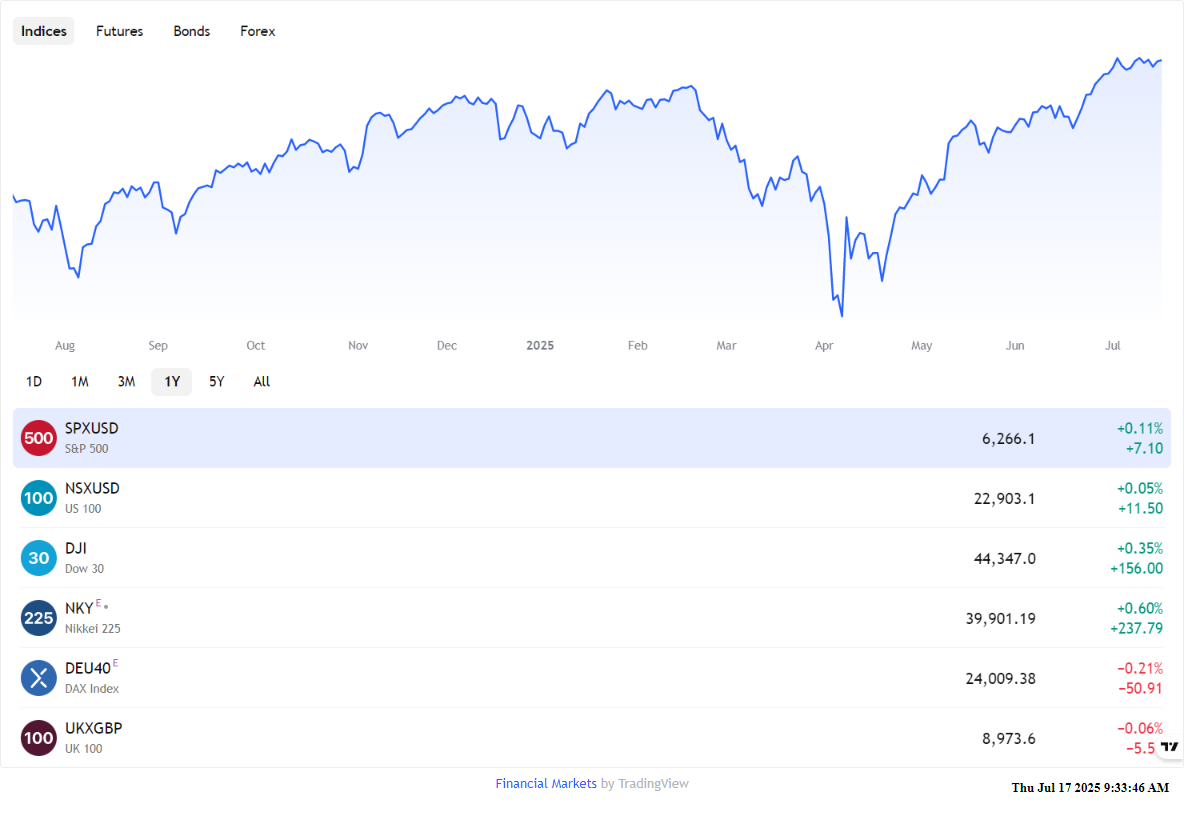Select the DJI Dow 30 row

click(x=592, y=558)
